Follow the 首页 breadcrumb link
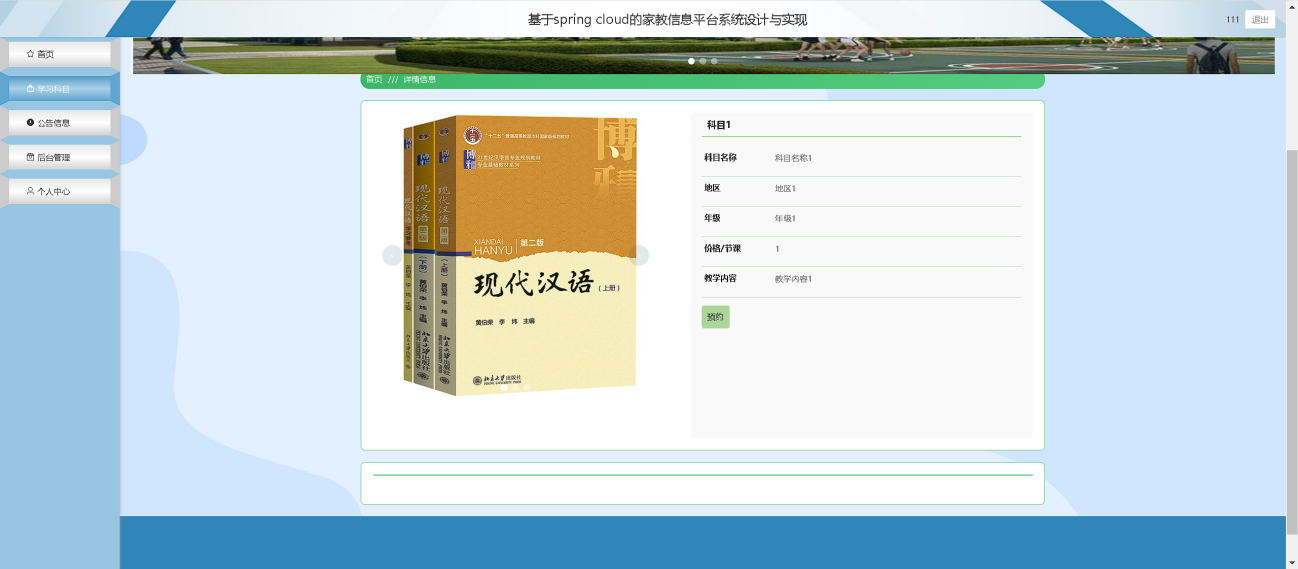The width and height of the screenshot is (1298, 569). (x=374, y=79)
